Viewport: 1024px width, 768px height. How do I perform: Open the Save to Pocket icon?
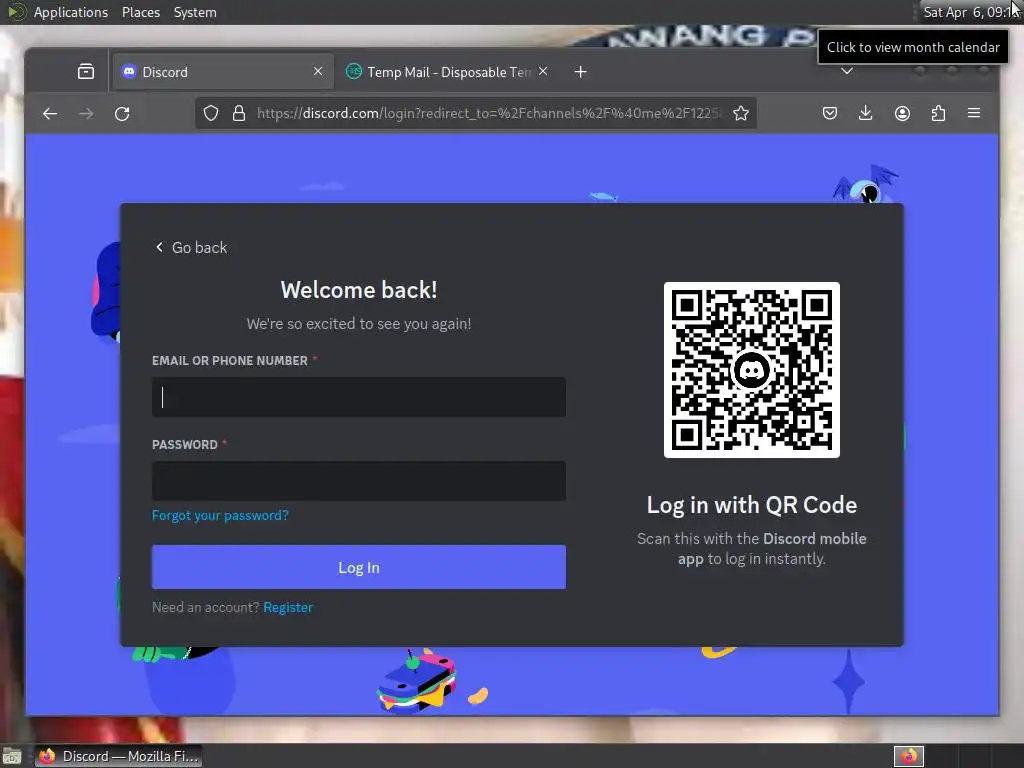click(x=829, y=114)
